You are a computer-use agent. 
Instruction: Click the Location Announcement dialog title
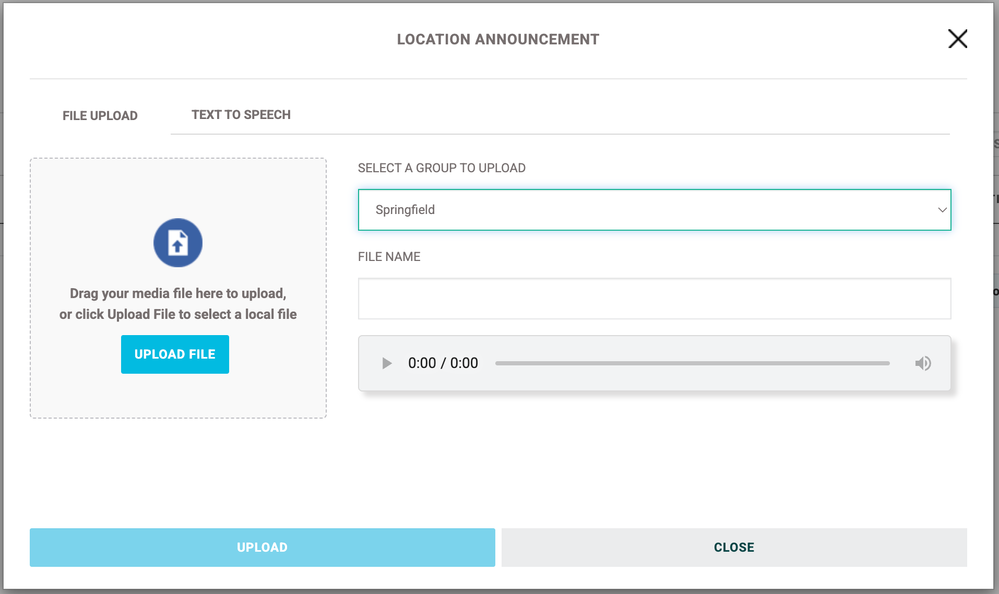(498, 40)
